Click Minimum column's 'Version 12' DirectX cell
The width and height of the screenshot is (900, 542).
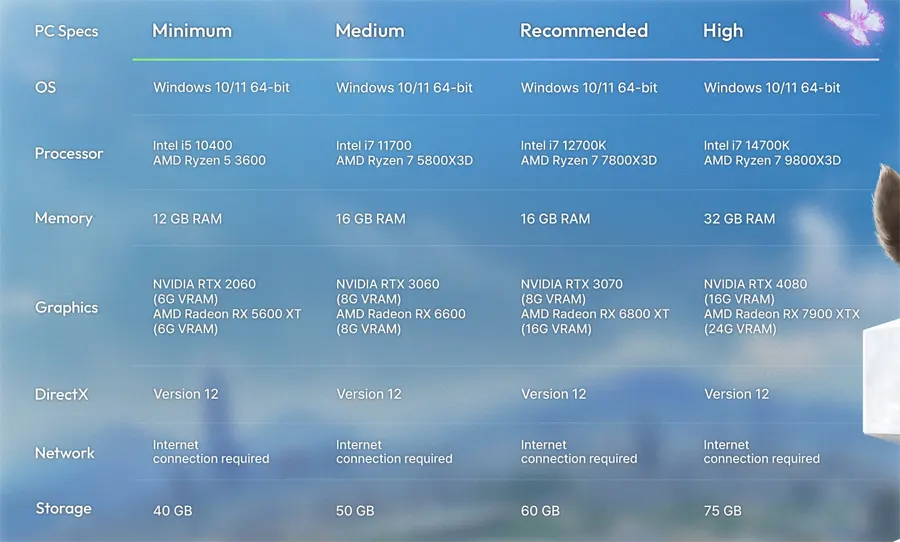click(185, 394)
